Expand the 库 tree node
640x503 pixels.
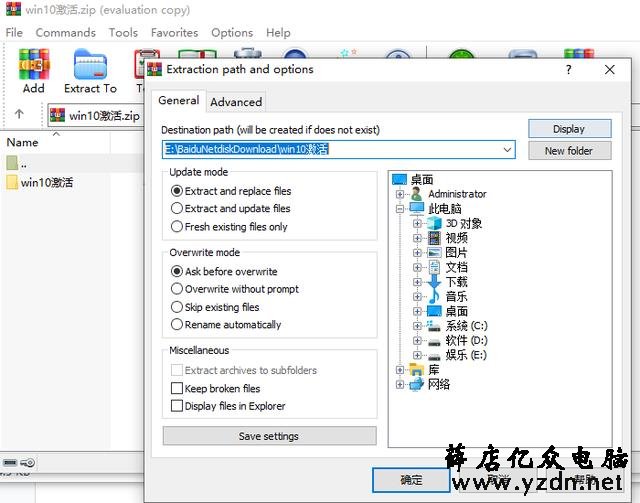(400, 370)
